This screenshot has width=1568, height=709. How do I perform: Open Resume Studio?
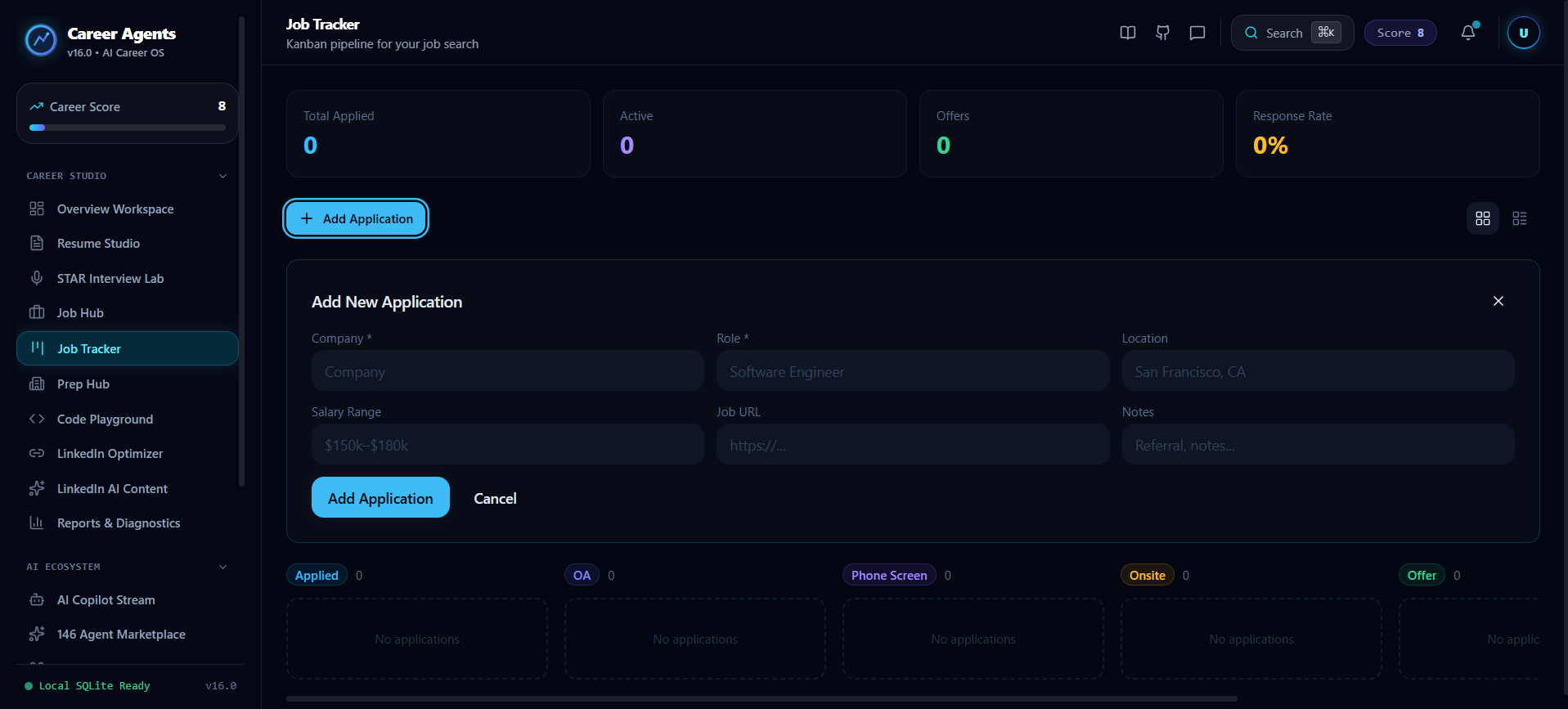(128, 244)
